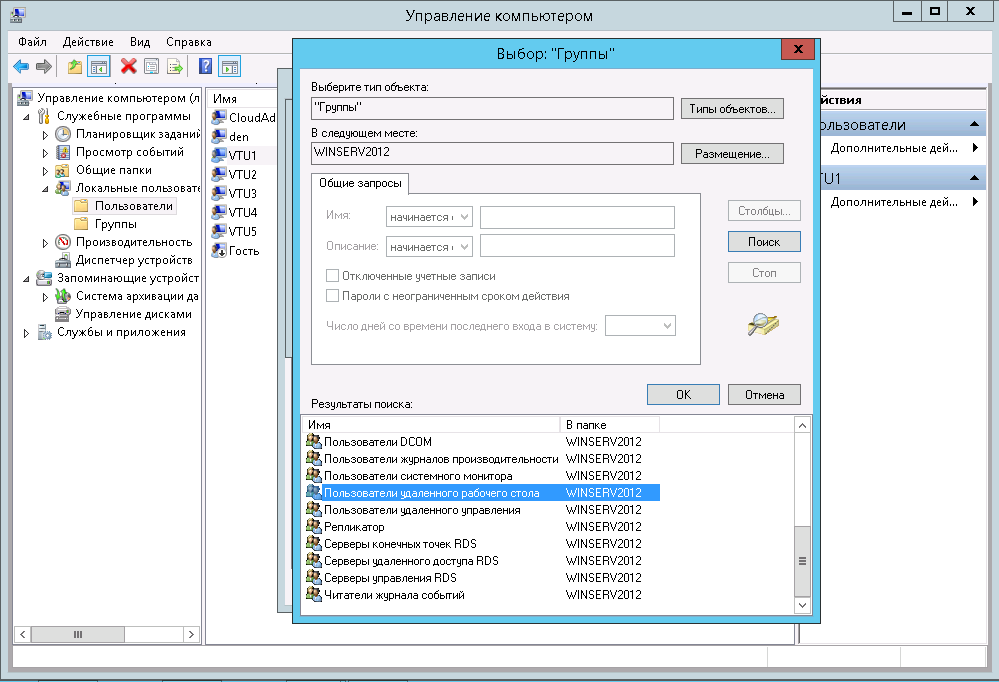The width and height of the screenshot is (999, 682).
Task: Open the Справка menu
Action: point(189,42)
